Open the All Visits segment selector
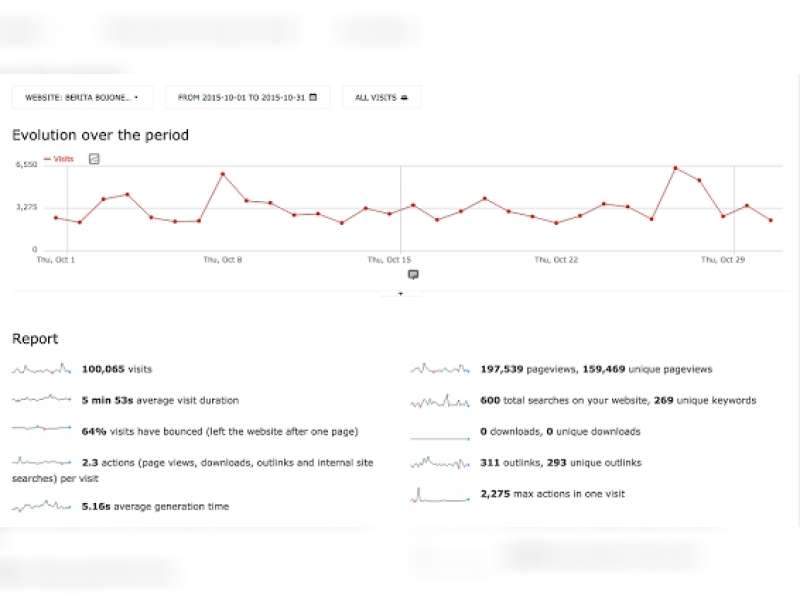Image resolution: width=800 pixels, height=600 pixels. (381, 97)
